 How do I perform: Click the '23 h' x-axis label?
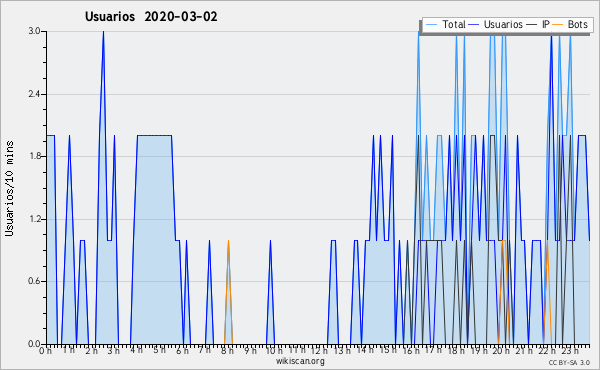pos(569,350)
